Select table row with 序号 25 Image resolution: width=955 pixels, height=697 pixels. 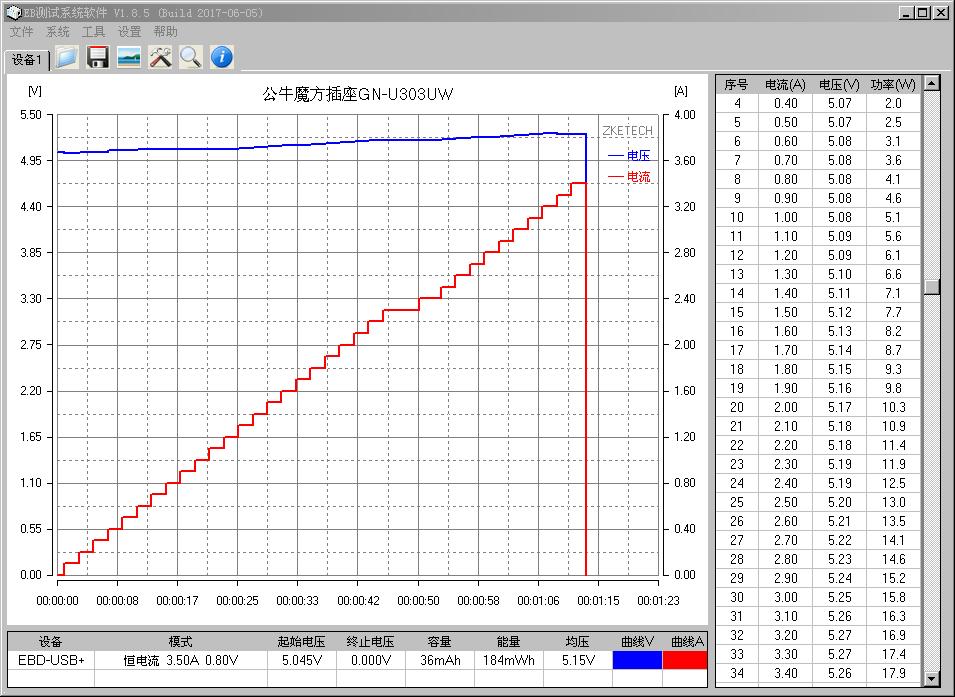click(819, 503)
